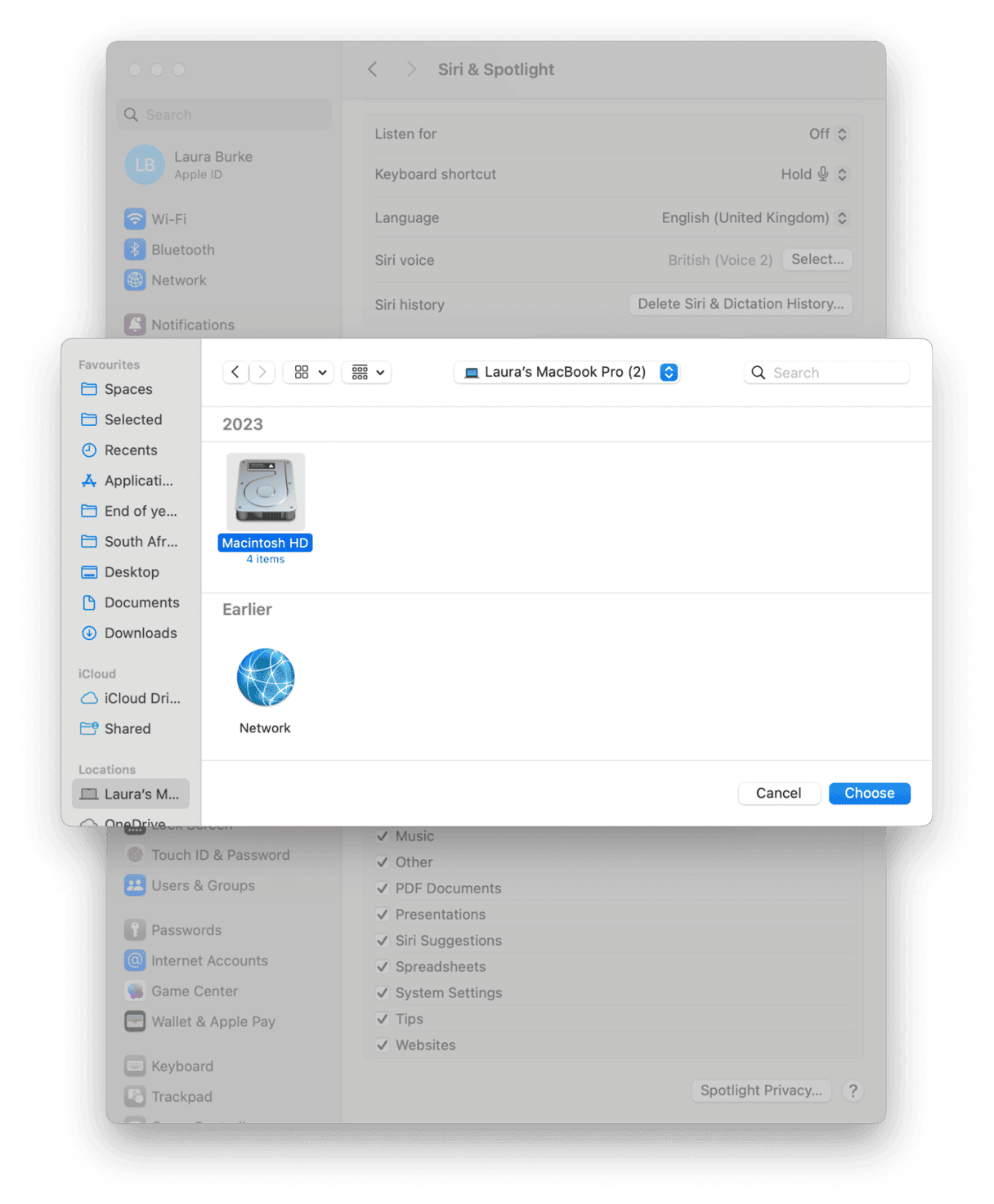Open the Applications favourite in sidebar
994x1204 pixels.
pos(90,481)
